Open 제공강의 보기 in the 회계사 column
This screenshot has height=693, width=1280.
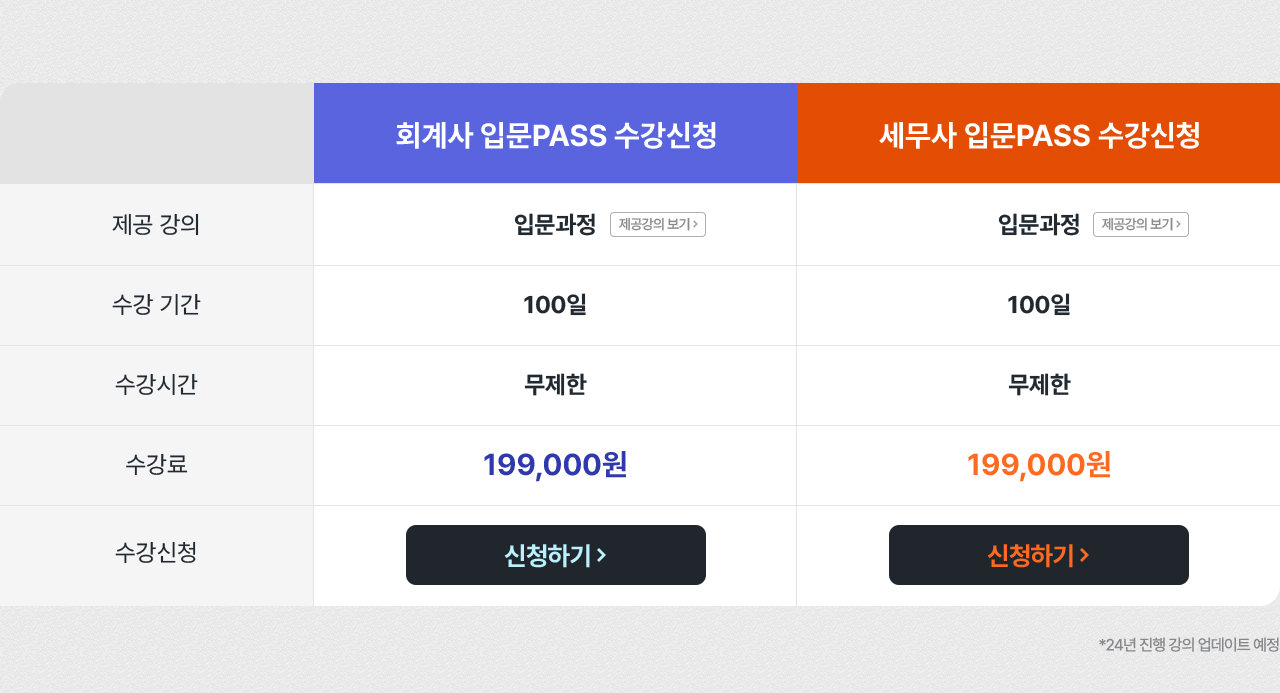[x=658, y=225]
